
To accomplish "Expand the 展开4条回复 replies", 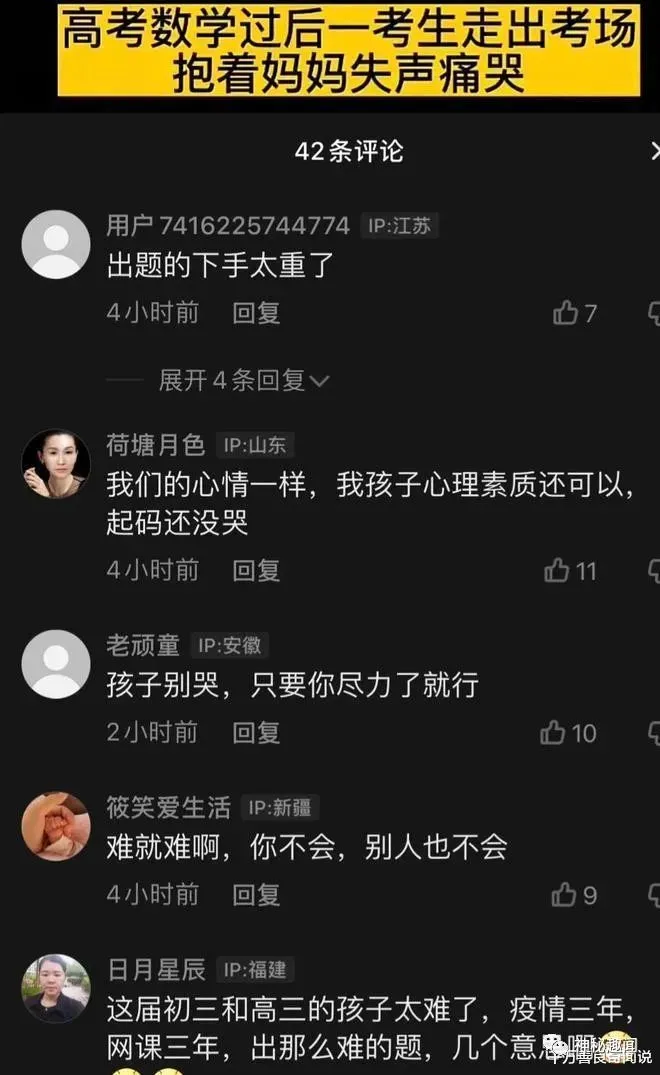I will tap(243, 380).
